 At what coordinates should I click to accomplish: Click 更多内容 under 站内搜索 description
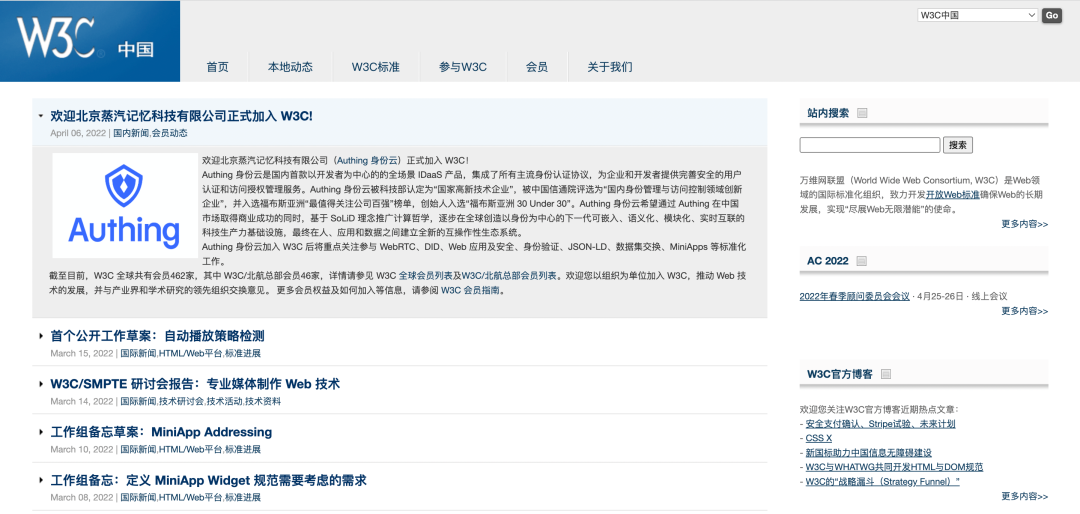[x=1024, y=224]
